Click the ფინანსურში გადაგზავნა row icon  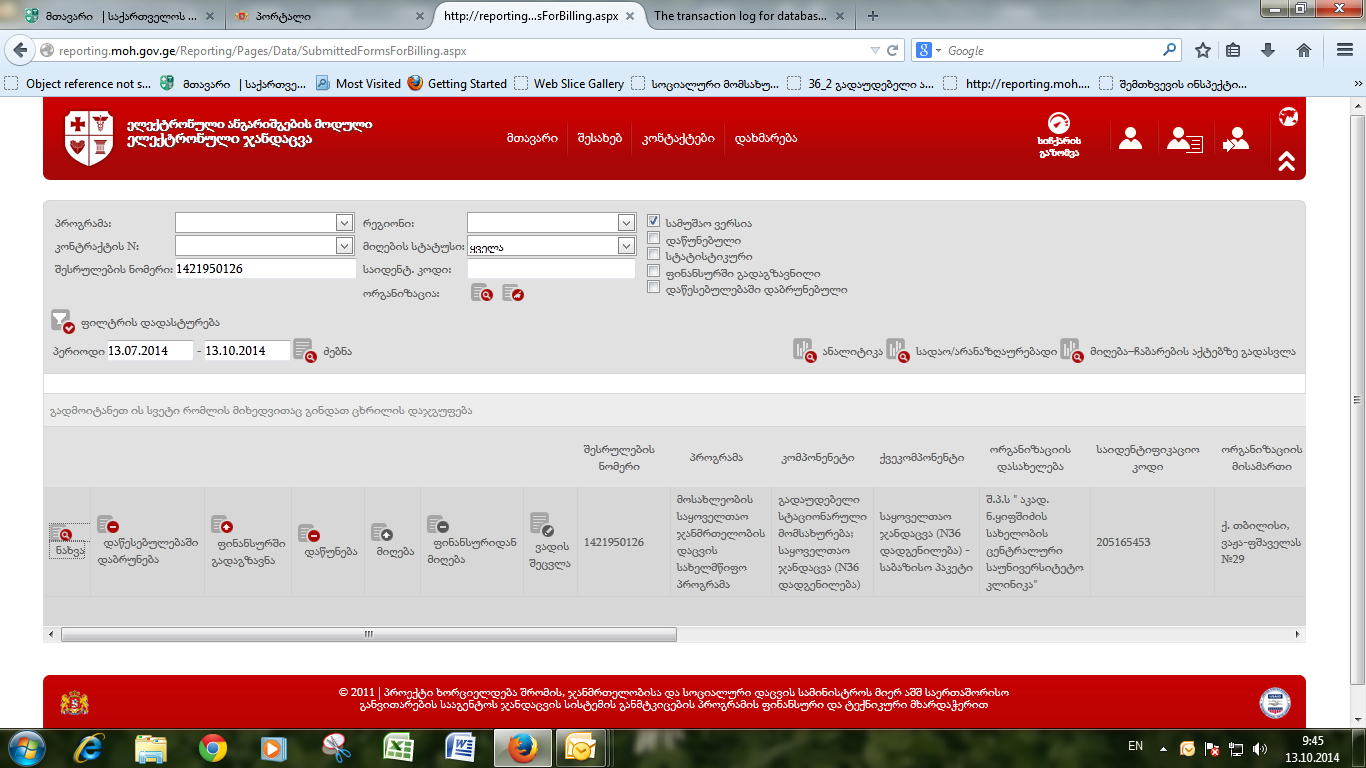point(221,525)
